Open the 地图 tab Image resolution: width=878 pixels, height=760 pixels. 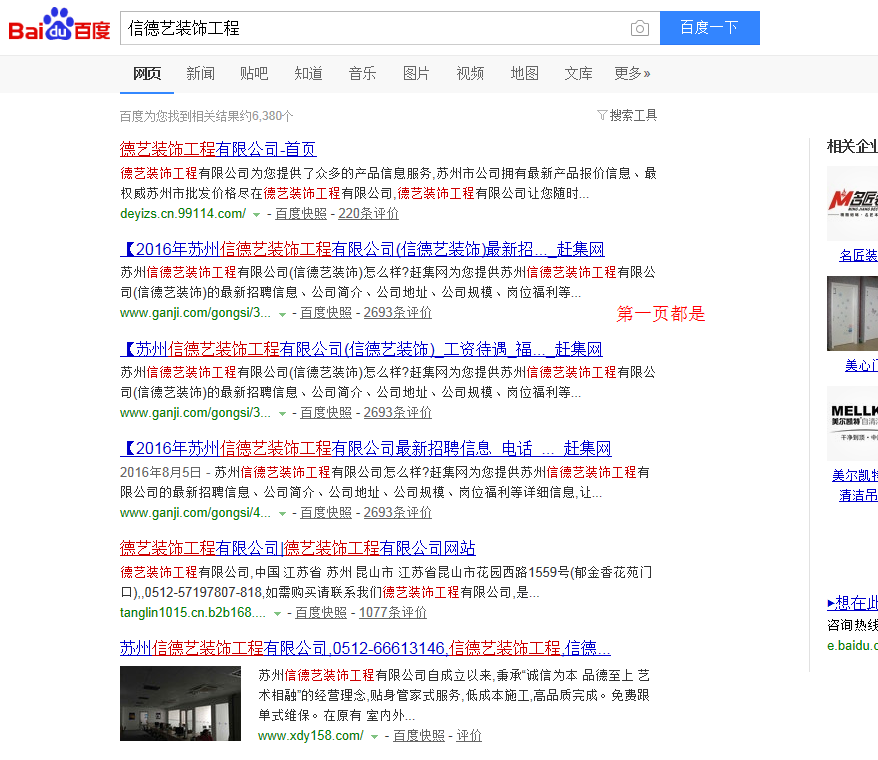pos(525,73)
